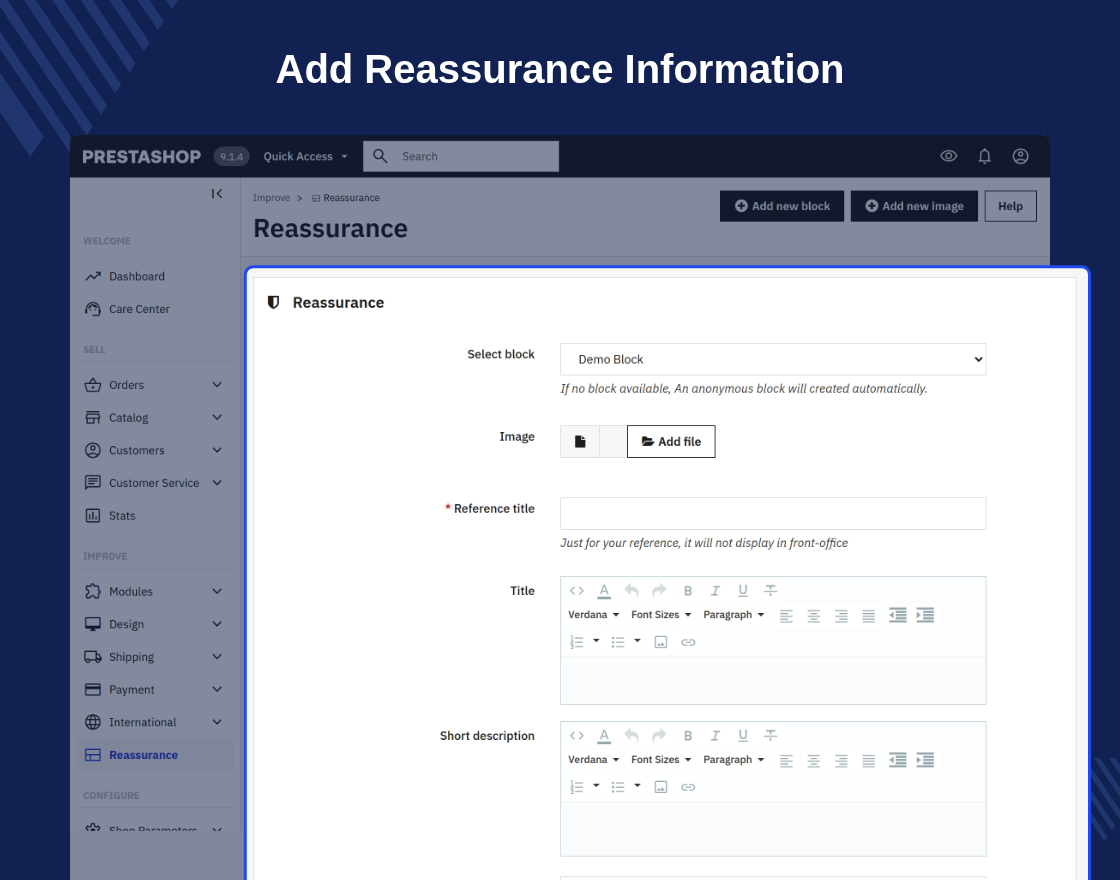Toggle underline in the Title editor
The width and height of the screenshot is (1120, 880).
pos(743,591)
